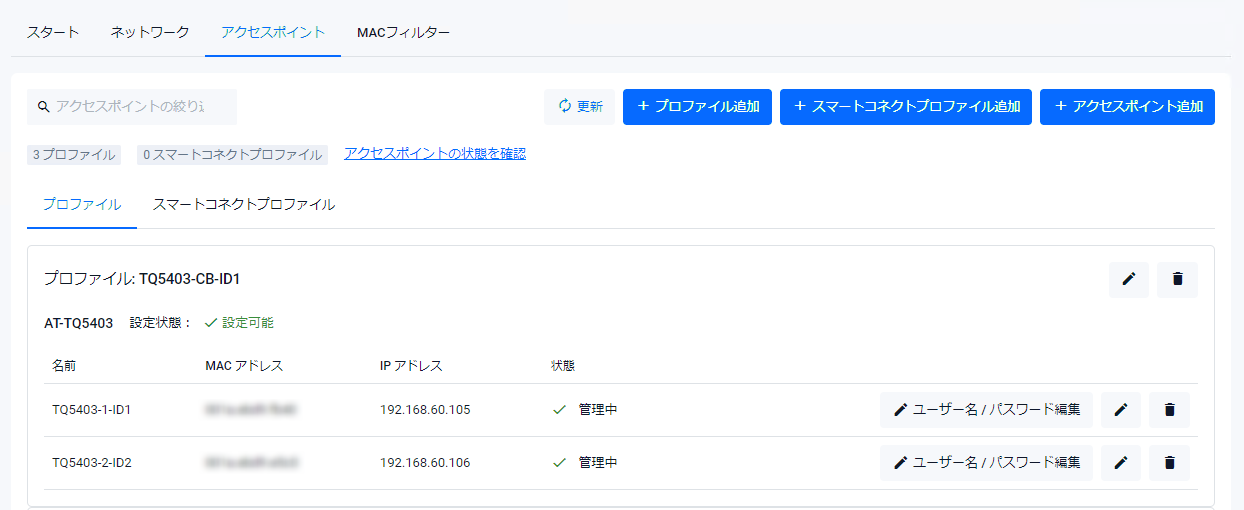Click the magnifier icon in access point filter

43,107
